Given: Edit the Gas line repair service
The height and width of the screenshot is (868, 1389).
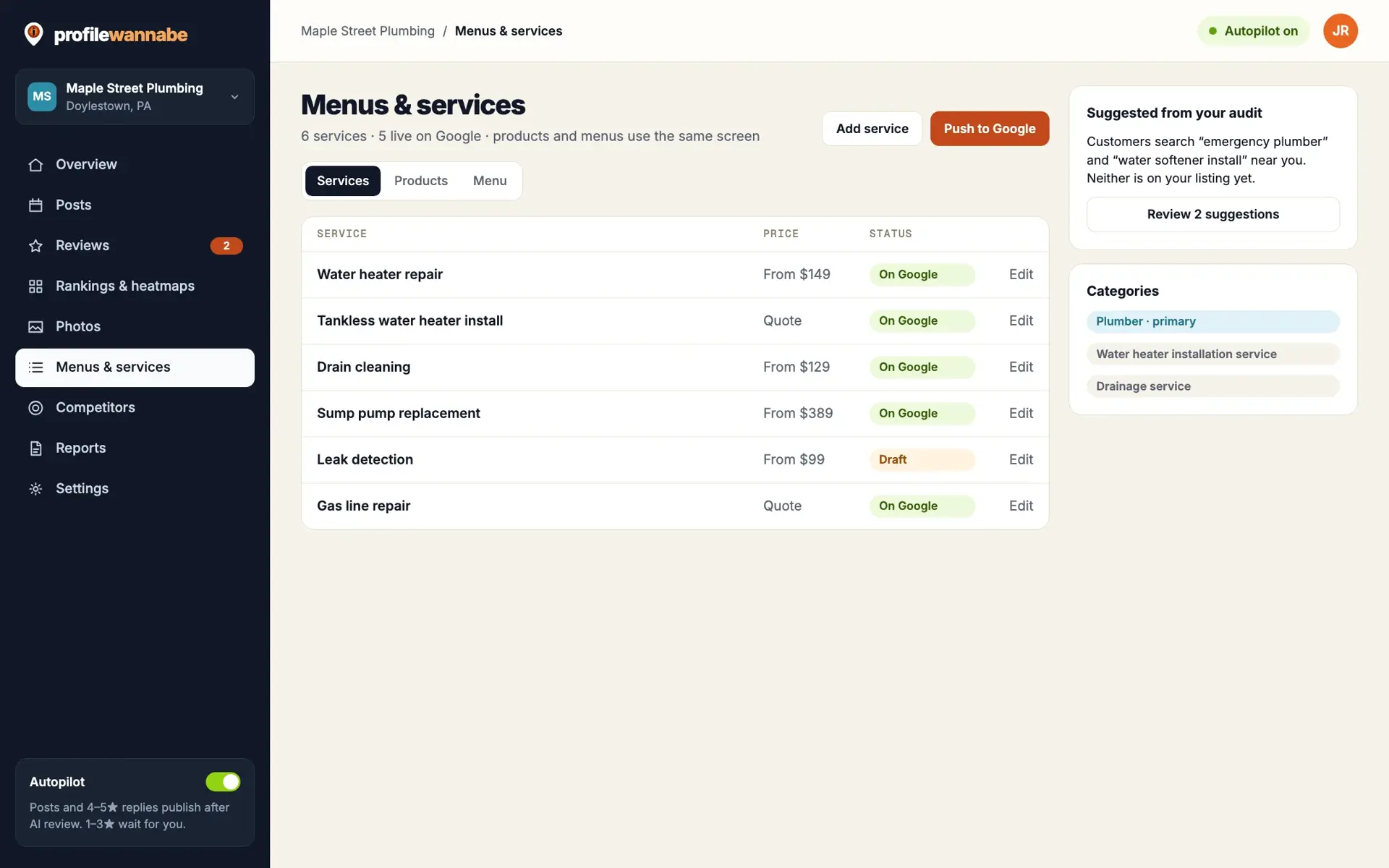Looking at the screenshot, I should pos(1021,506).
